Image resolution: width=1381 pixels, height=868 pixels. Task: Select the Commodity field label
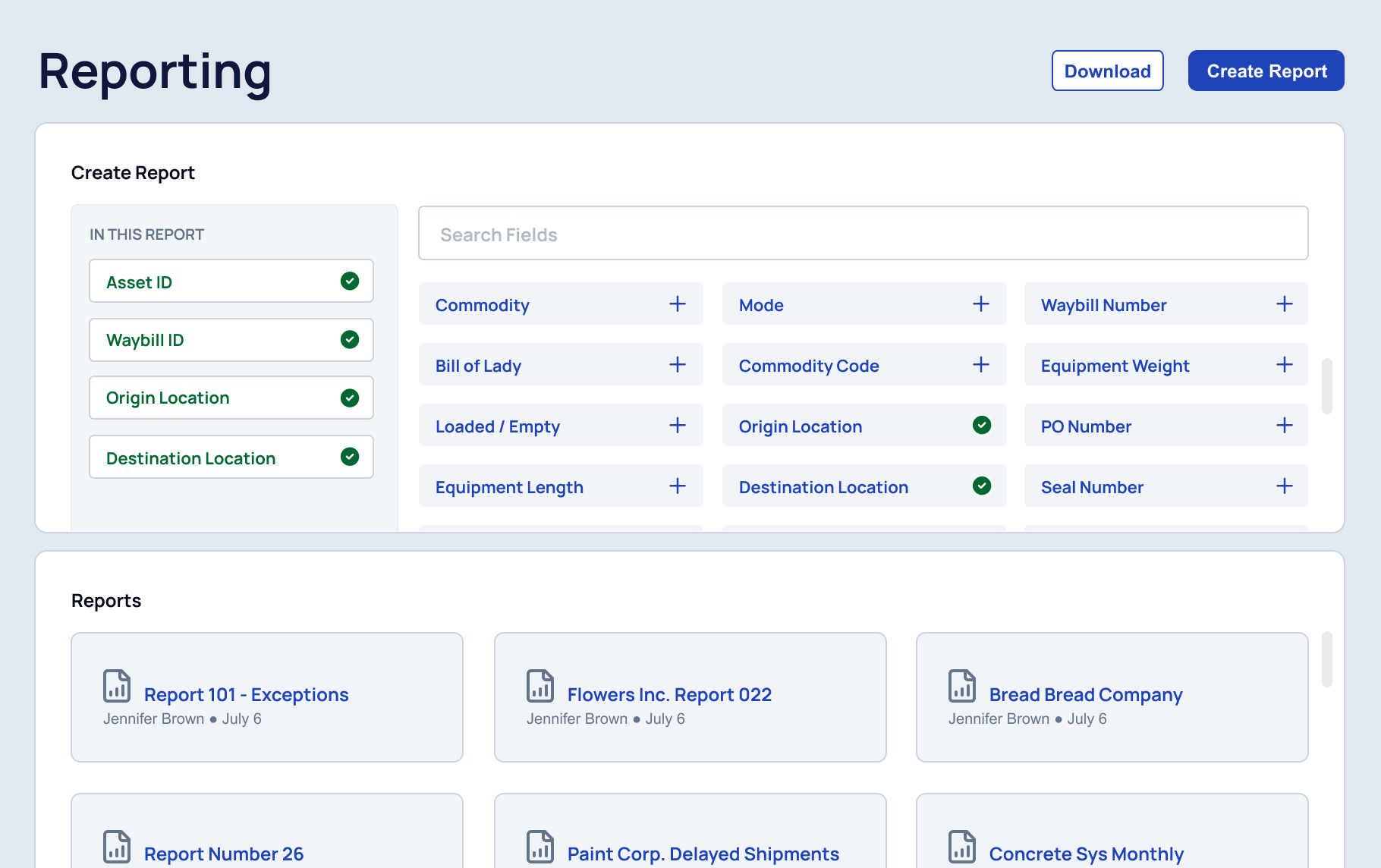pyautogui.click(x=483, y=305)
